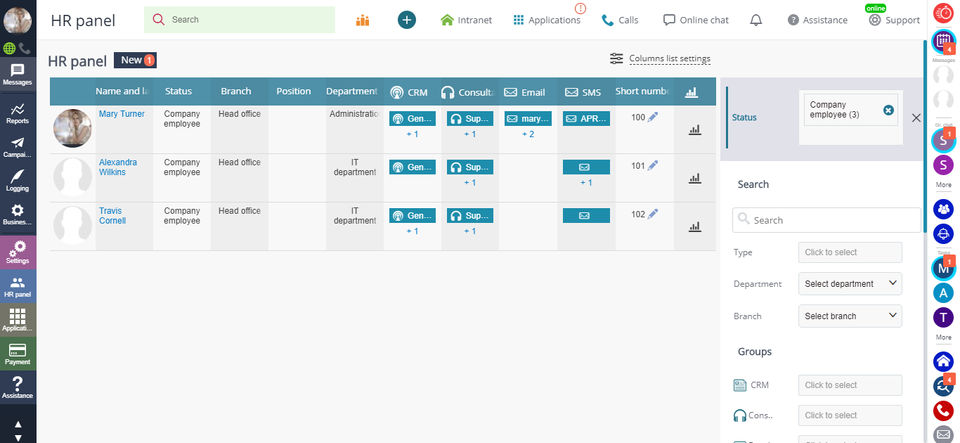Open the Settings sidebar section
This screenshot has height=443, width=960.
click(x=18, y=252)
